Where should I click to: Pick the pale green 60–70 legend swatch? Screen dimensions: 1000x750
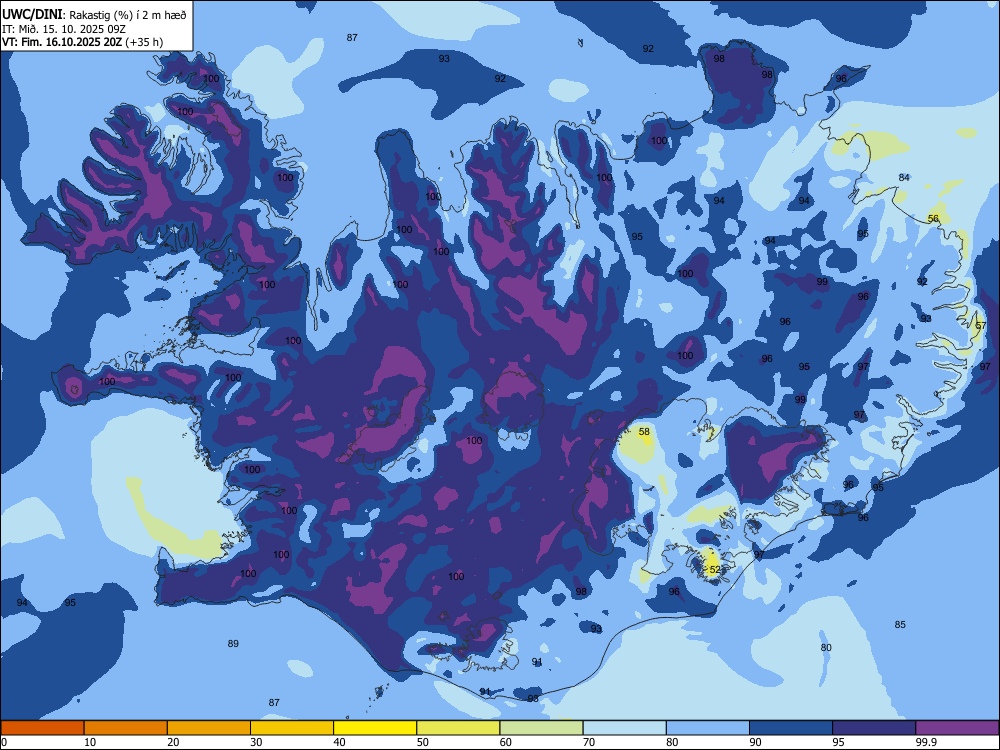[541, 728]
